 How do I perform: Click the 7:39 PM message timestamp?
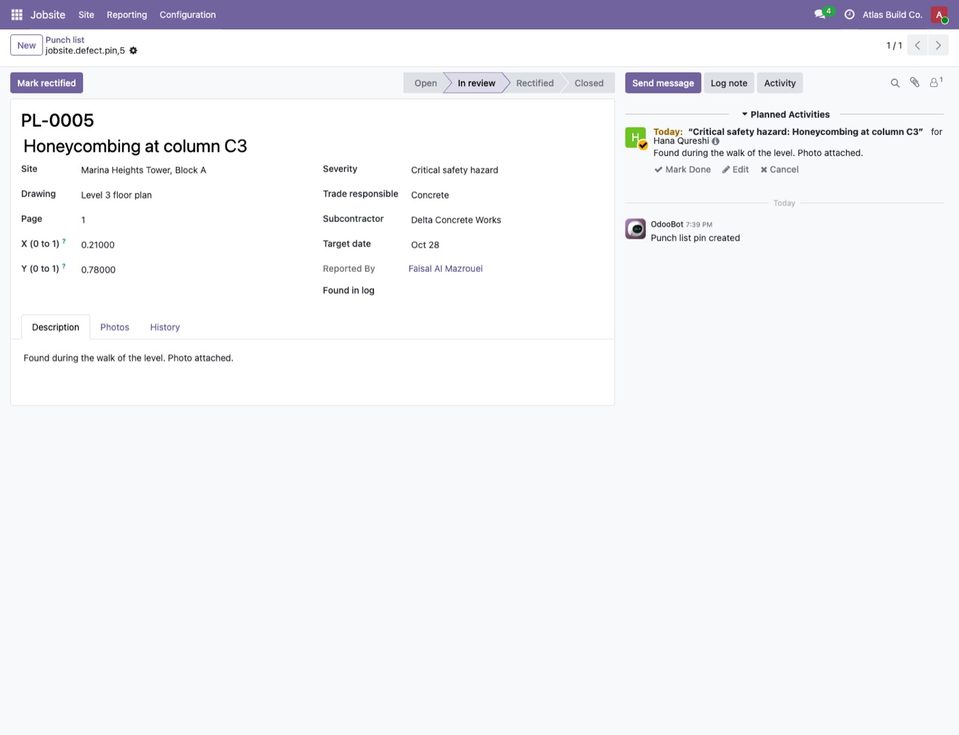pos(699,225)
